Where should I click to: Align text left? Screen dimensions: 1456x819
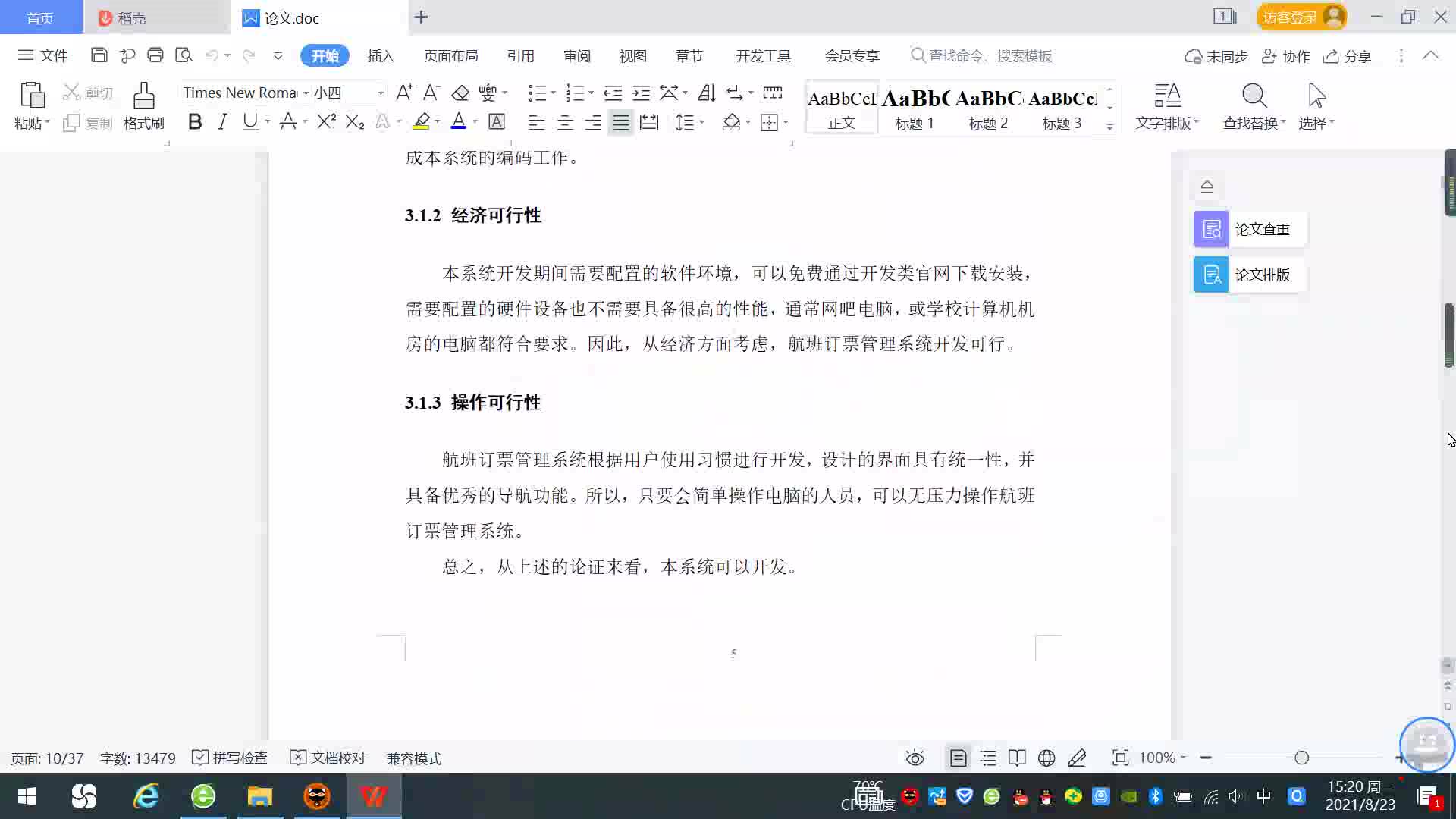pyautogui.click(x=536, y=122)
